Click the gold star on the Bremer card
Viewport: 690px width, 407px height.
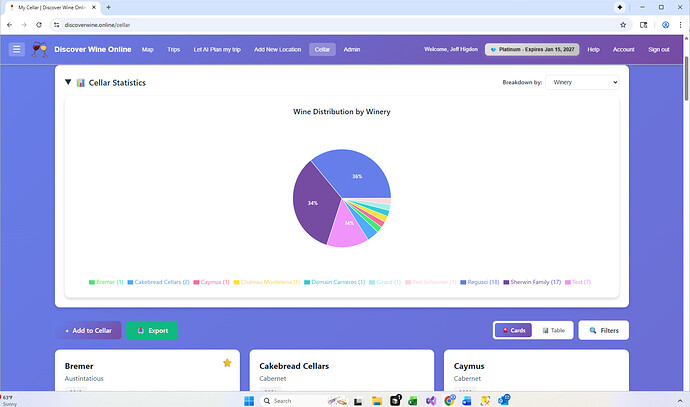pyautogui.click(x=227, y=363)
